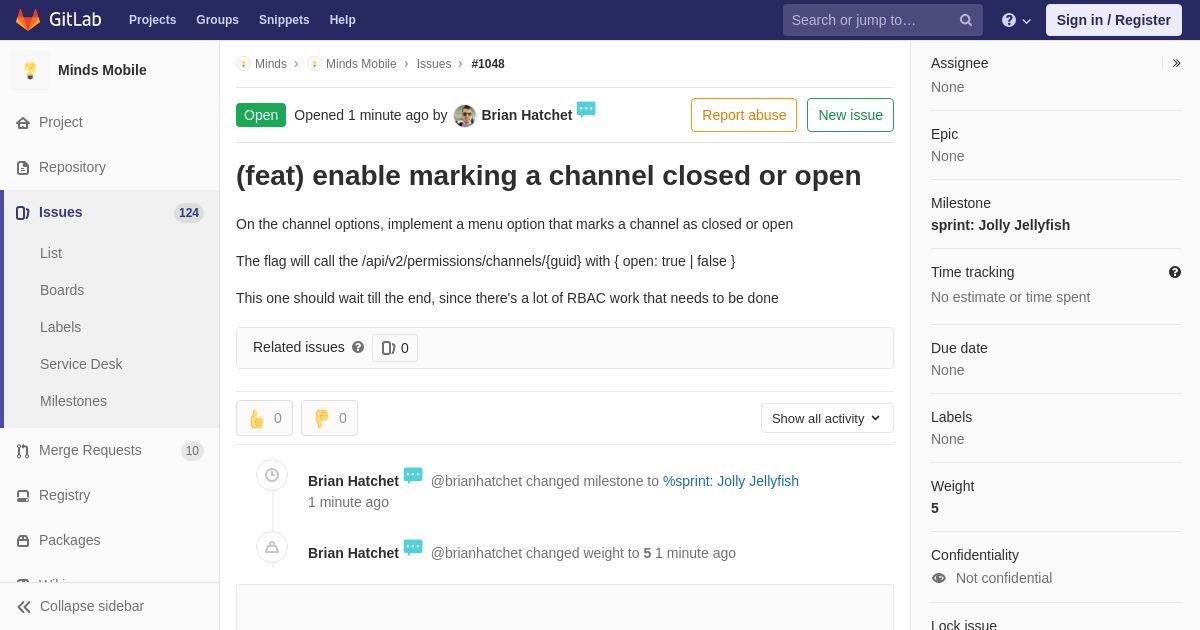This screenshot has height=630, width=1200.
Task: Click New issue button
Action: 850,115
